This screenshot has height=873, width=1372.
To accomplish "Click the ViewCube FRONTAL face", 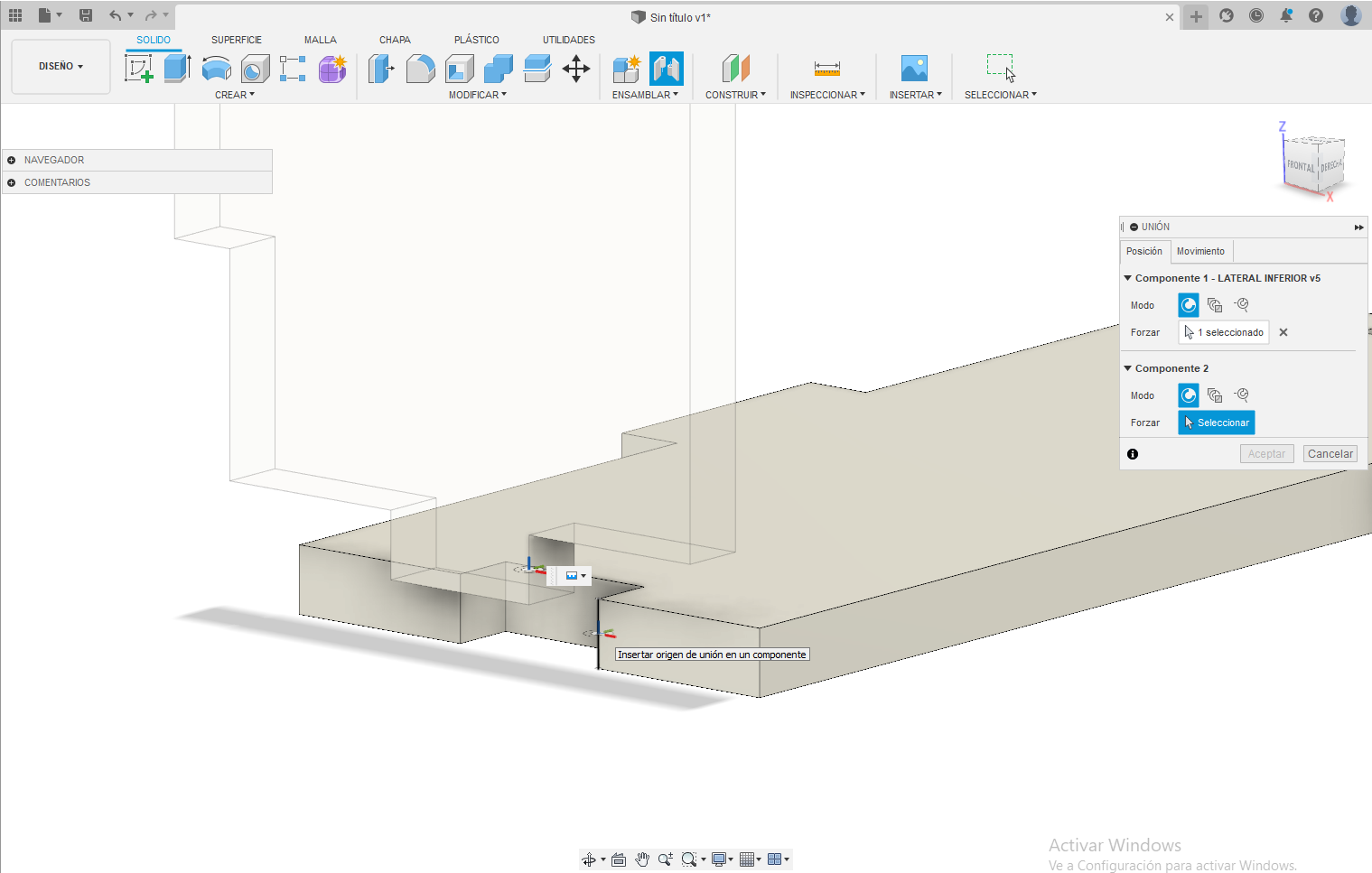I will pos(1300,166).
